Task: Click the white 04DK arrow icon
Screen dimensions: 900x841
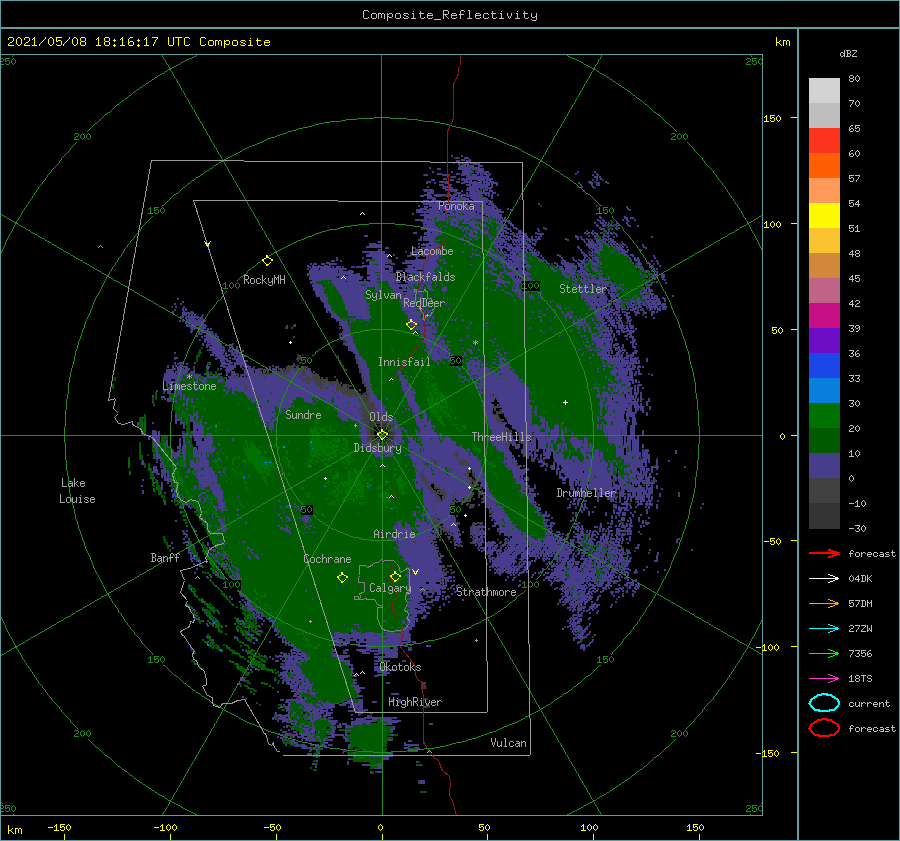Action: [x=824, y=578]
